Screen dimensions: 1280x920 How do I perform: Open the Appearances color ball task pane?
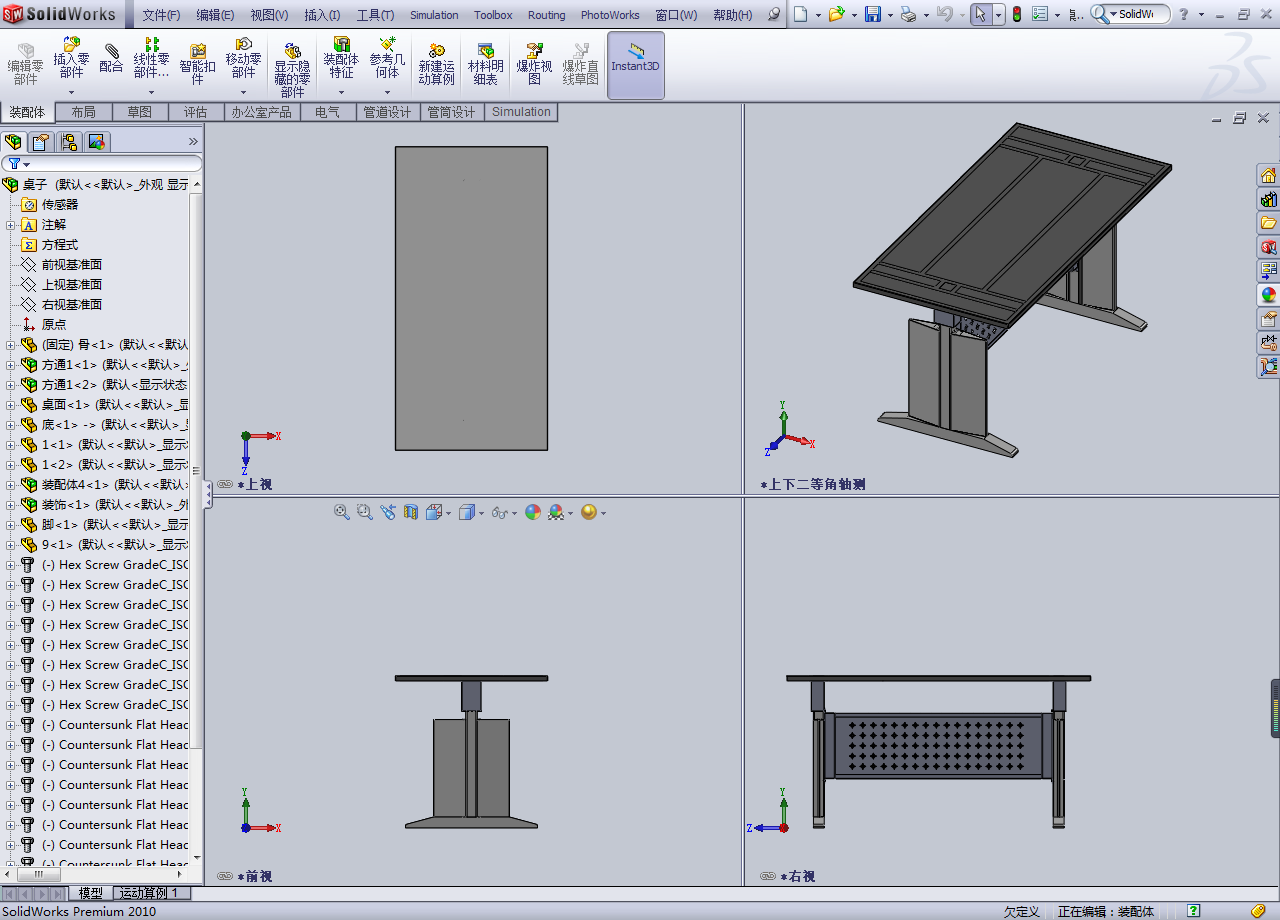click(x=1268, y=295)
